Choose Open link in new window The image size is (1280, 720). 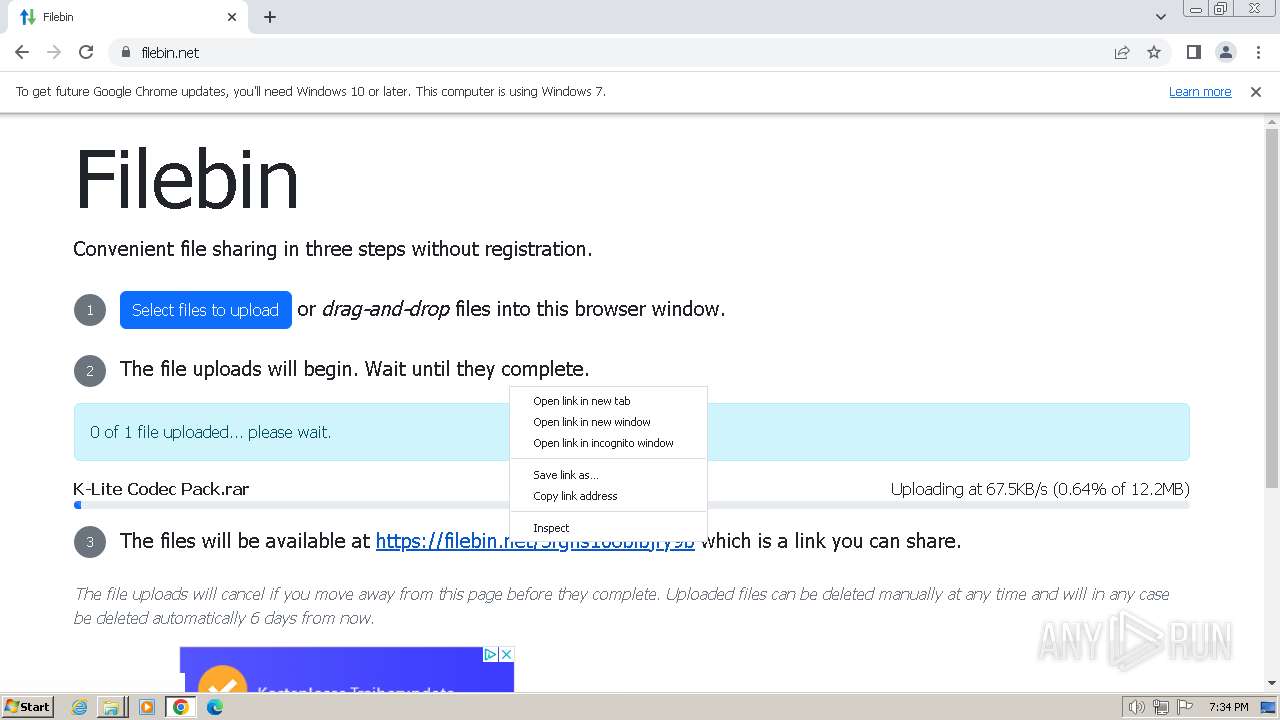point(608,422)
